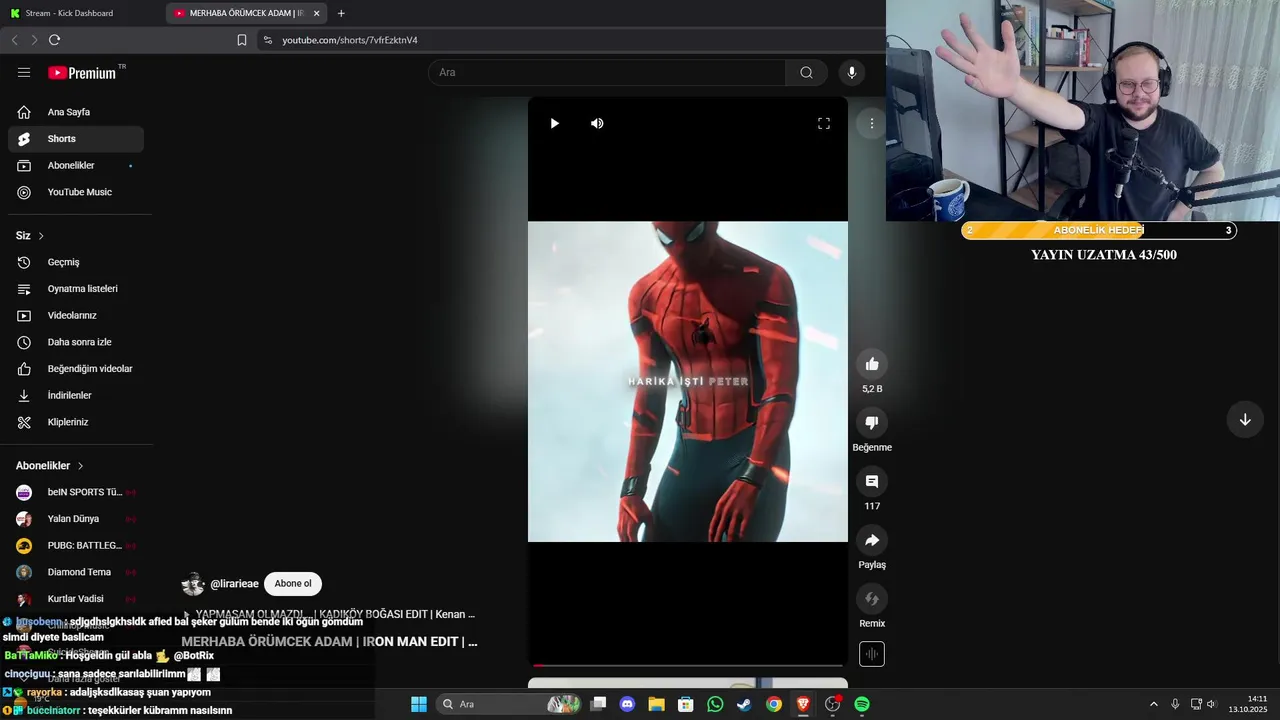Start voice search with microphone icon

852,72
